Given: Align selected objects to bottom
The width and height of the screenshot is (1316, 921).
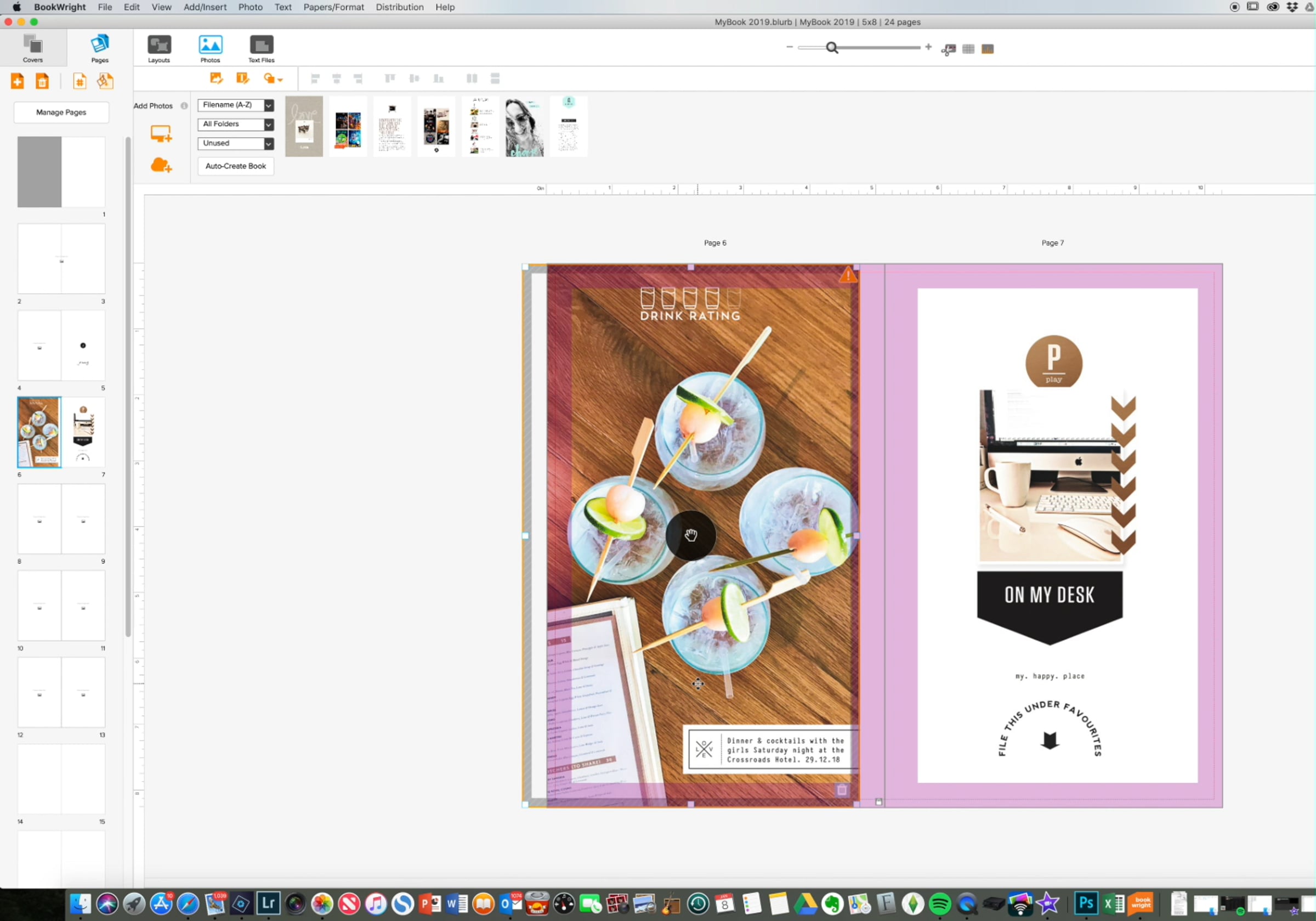Looking at the screenshot, I should [x=439, y=78].
